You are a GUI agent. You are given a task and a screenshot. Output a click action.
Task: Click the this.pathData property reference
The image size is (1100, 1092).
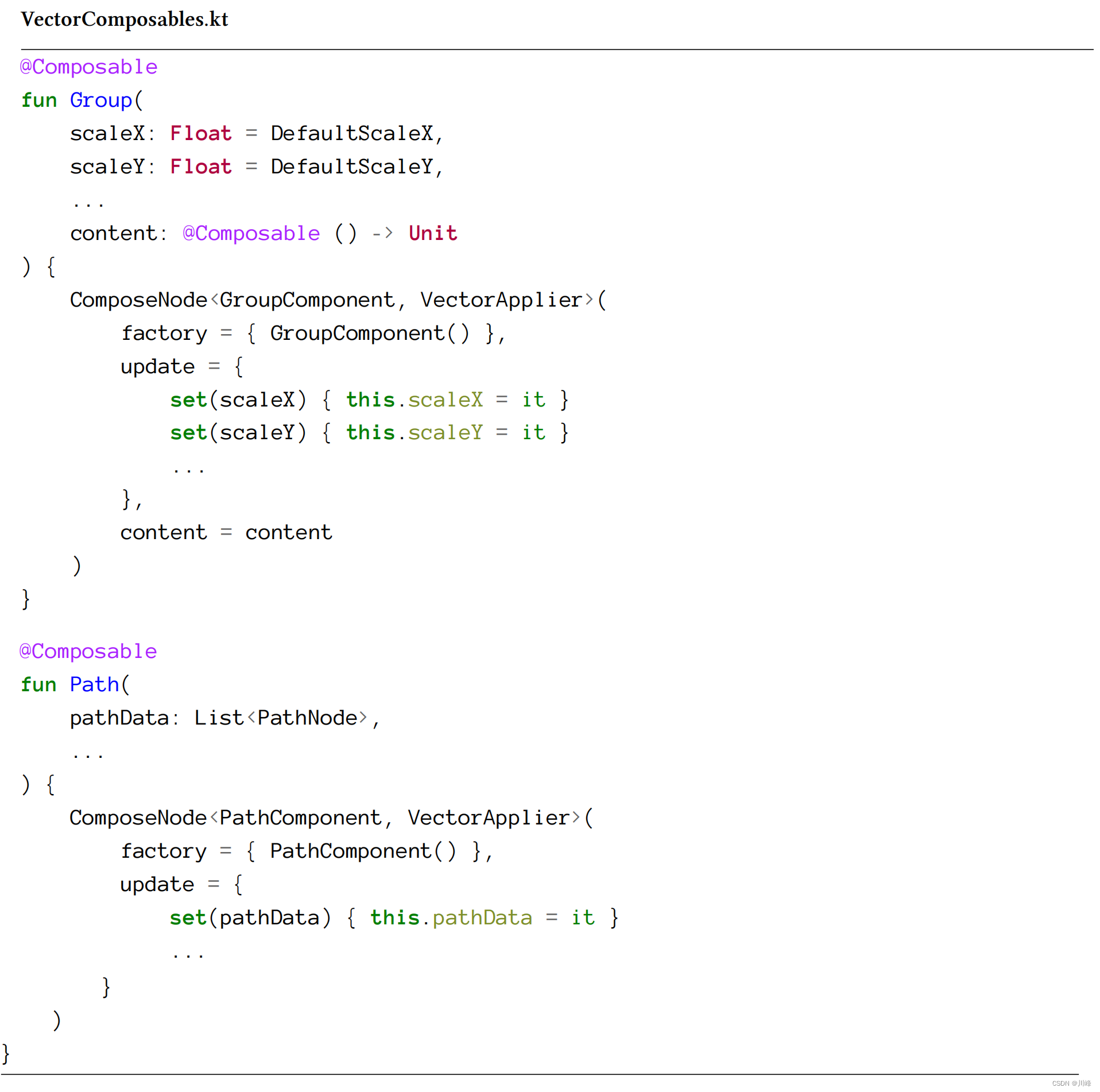[451, 918]
